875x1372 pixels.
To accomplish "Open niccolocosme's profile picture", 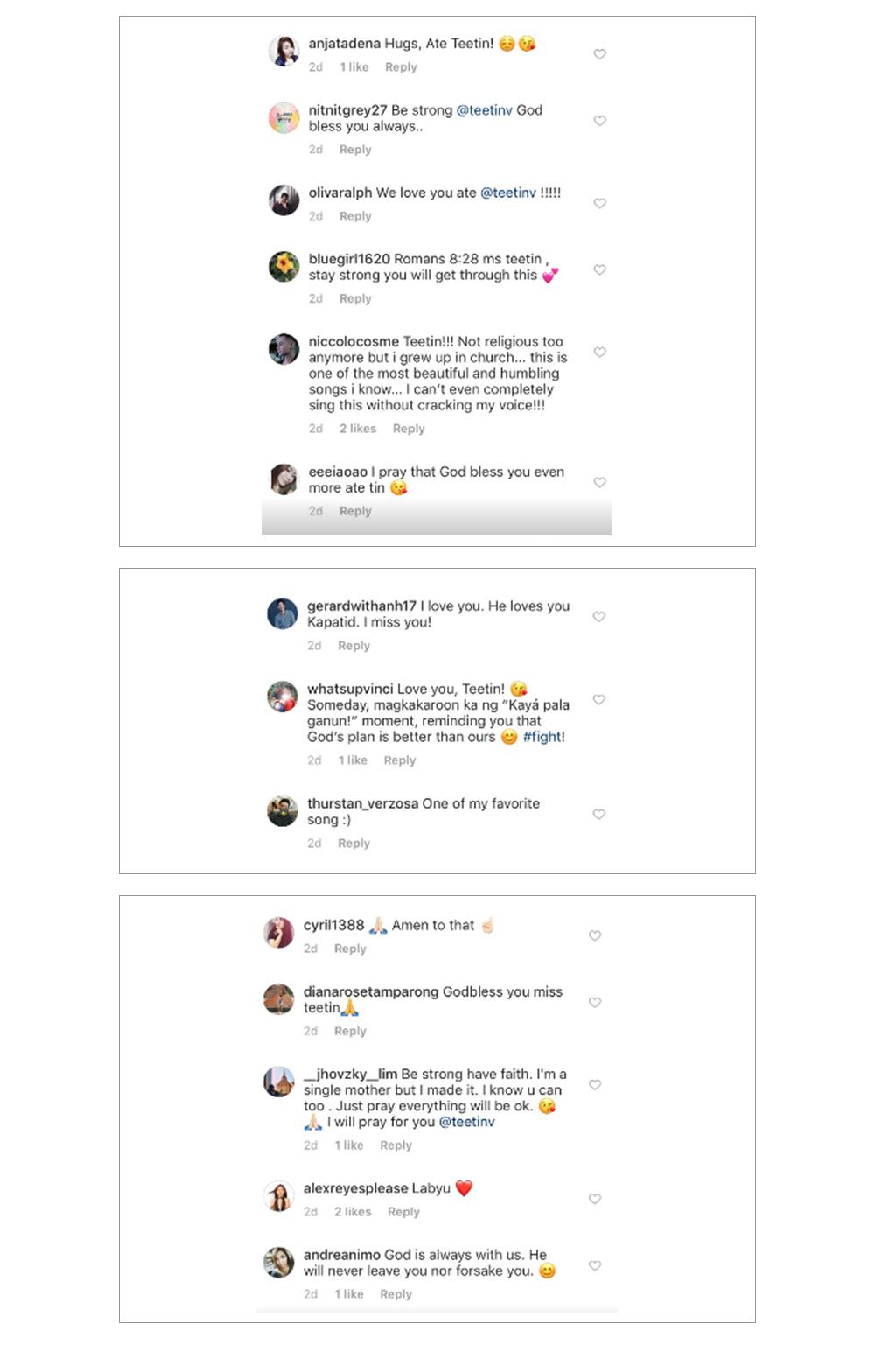I will click(x=283, y=349).
